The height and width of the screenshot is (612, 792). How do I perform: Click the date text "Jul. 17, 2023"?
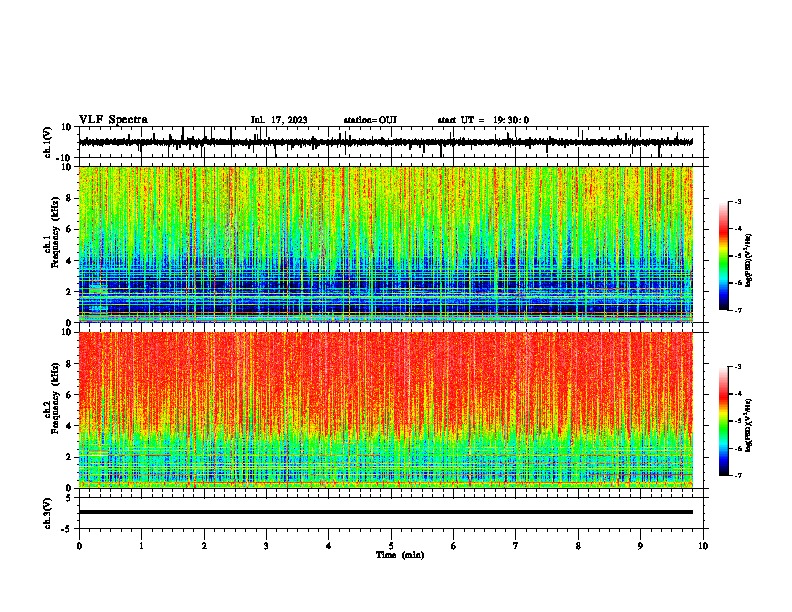(x=279, y=120)
